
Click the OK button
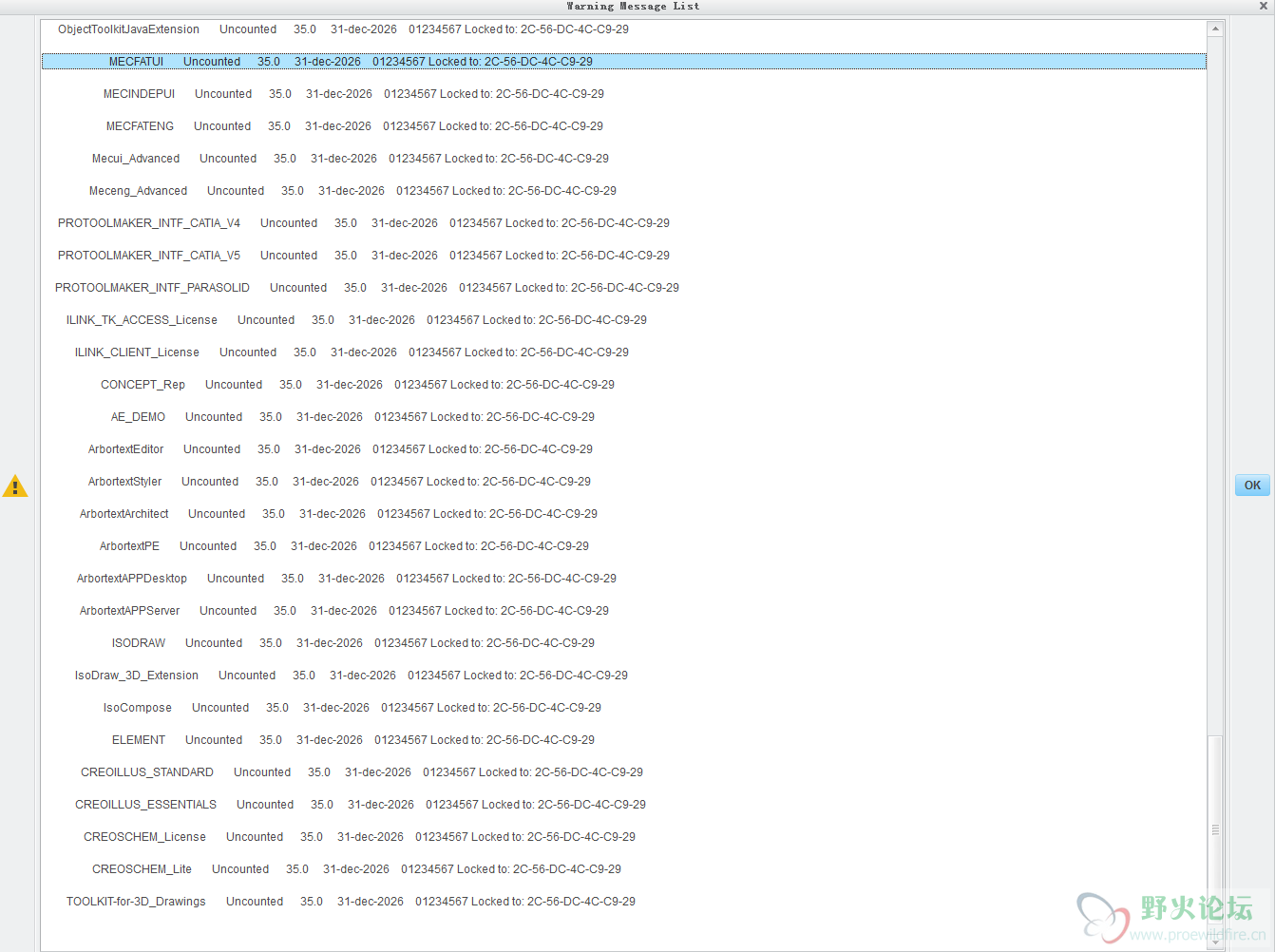pyautogui.click(x=1252, y=486)
